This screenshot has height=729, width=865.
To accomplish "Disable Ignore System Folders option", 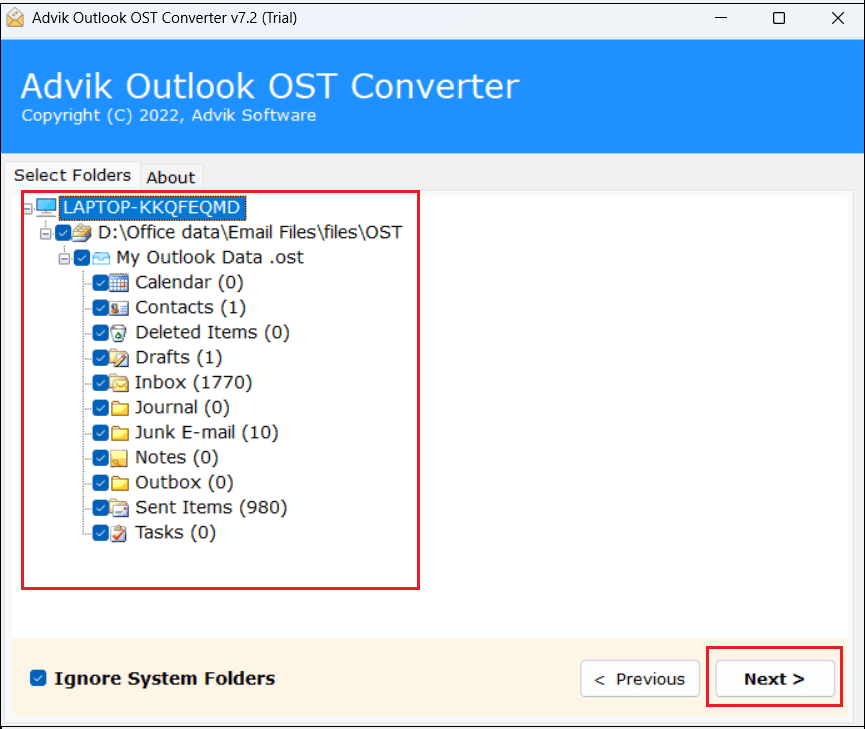I will click(38, 678).
